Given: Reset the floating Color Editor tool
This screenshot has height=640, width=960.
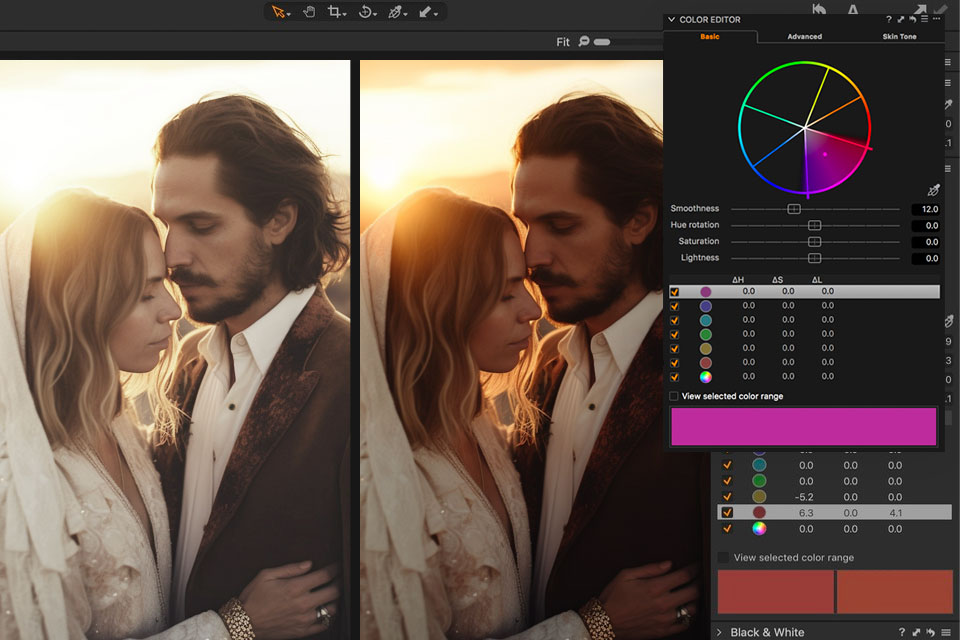Looking at the screenshot, I should 912,20.
